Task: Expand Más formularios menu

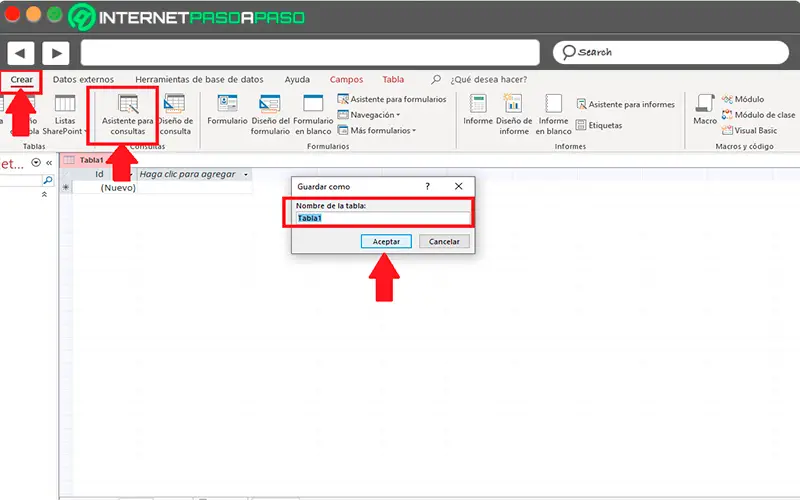Action: click(x=377, y=131)
